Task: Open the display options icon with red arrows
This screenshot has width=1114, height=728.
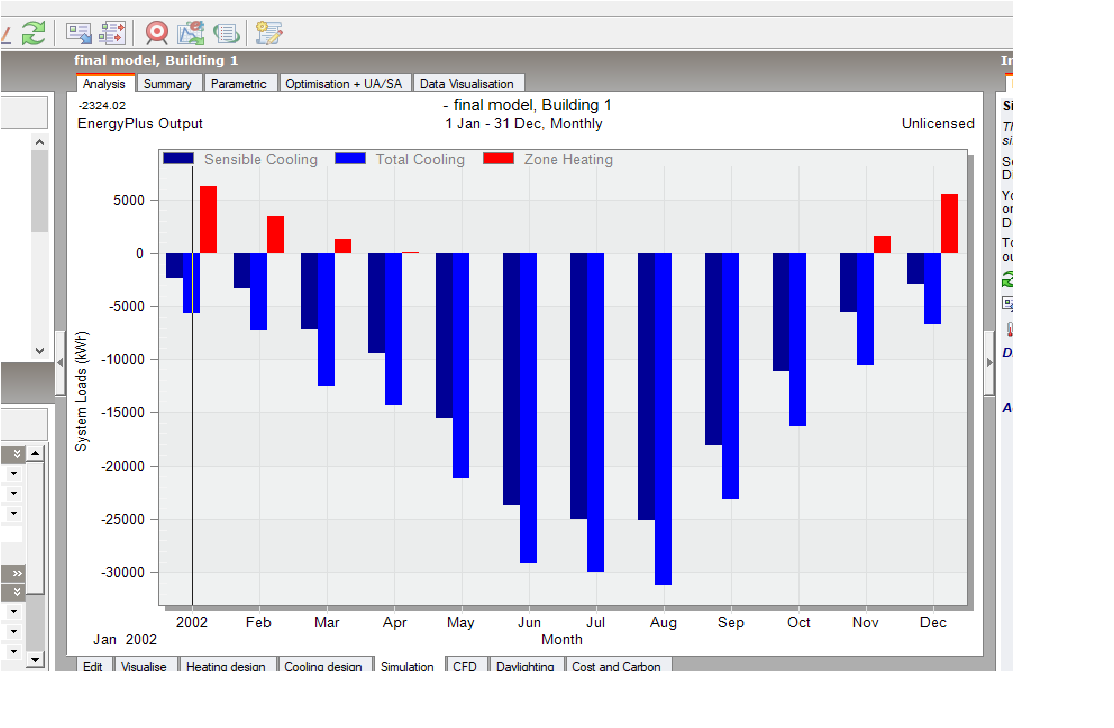Action: point(112,33)
